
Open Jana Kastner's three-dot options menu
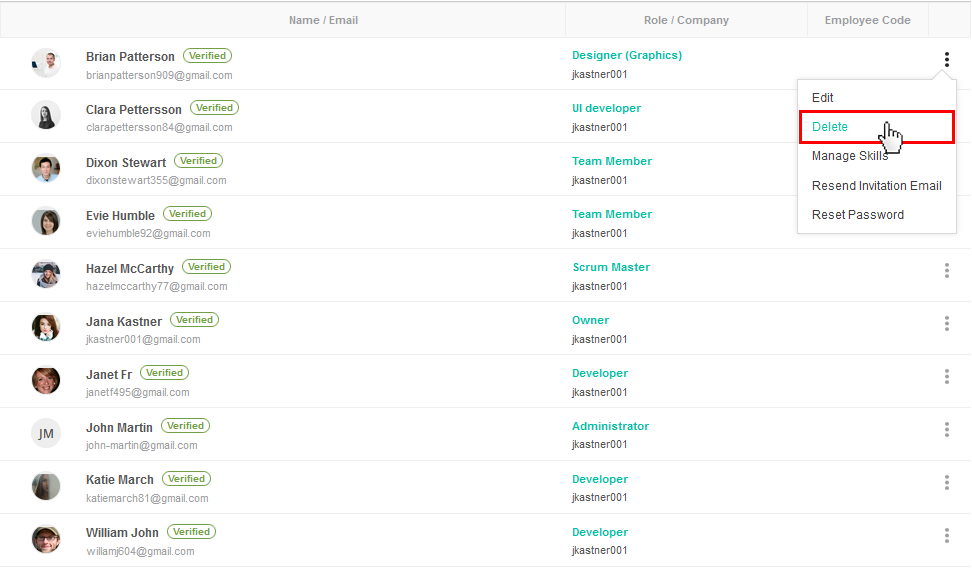947,324
